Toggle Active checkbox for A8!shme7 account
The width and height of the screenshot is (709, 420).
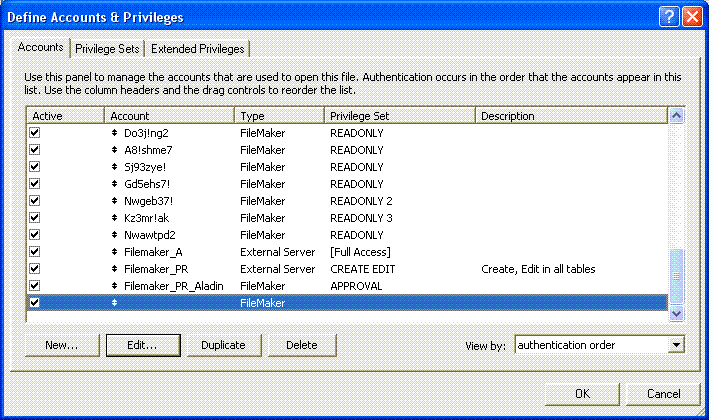pos(35,150)
